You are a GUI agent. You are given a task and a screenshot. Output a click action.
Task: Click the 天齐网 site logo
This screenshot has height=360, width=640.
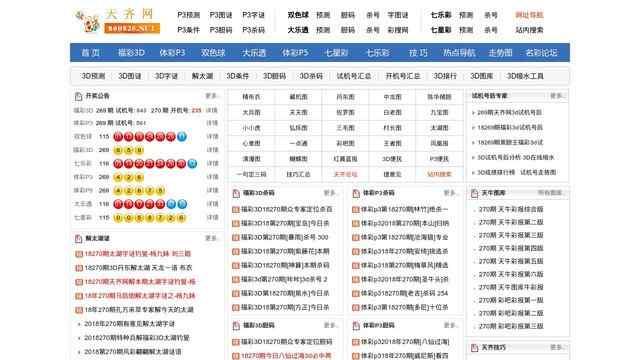pos(118,22)
